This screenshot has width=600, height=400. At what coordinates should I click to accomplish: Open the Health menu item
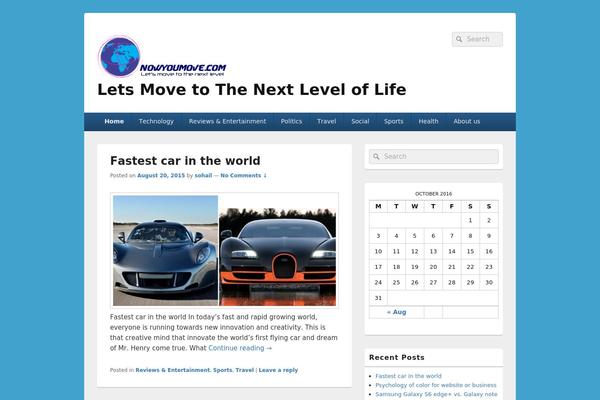(428, 121)
